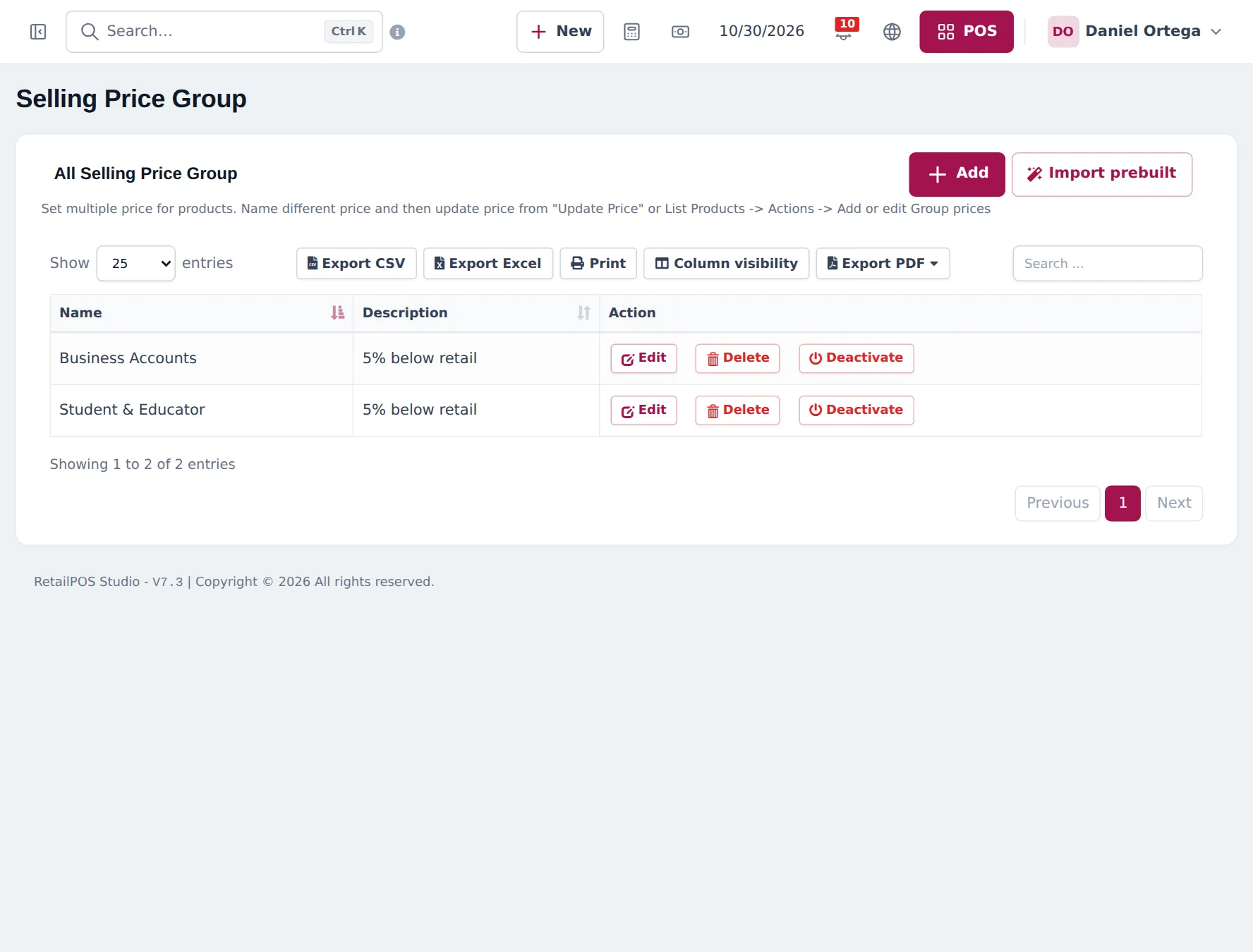Screen dimensions: 1253x952
Task: Export table as CSV
Action: [356, 263]
